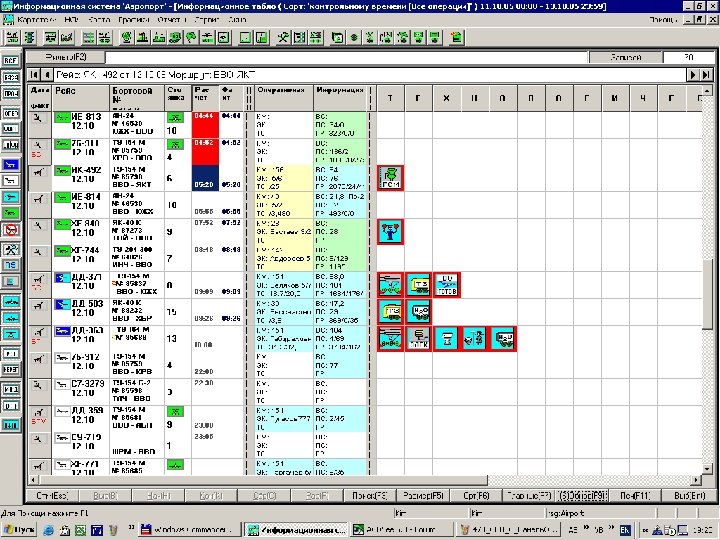Go to next record navigation arrow
Viewport: 720px width, 540px height.
tap(692, 75)
